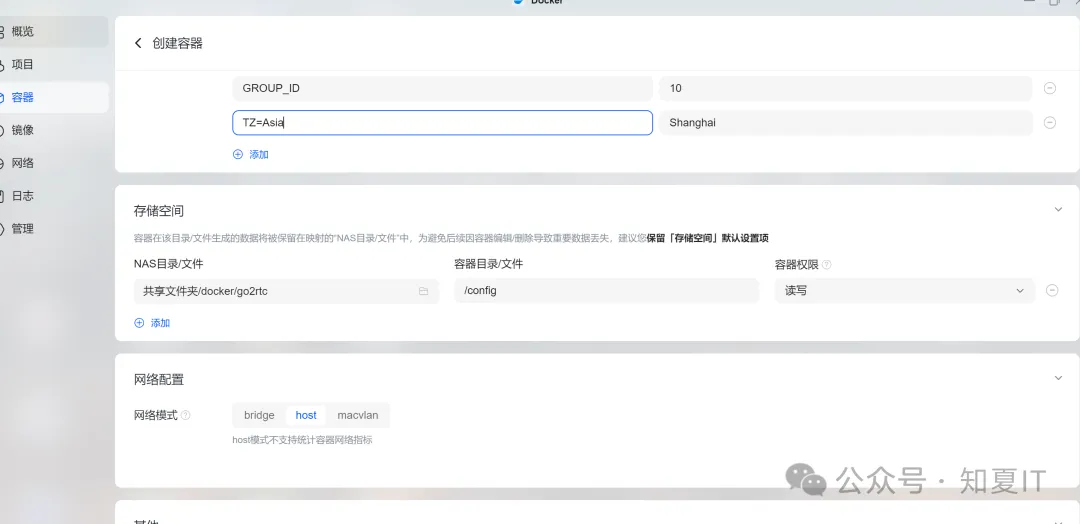Add another environment variable with 添加
This screenshot has width=1080, height=524.
[x=251, y=155]
